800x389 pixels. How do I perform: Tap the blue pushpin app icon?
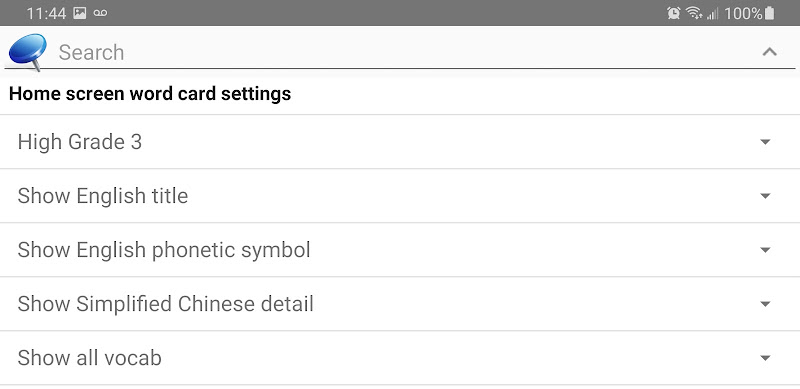(27, 51)
